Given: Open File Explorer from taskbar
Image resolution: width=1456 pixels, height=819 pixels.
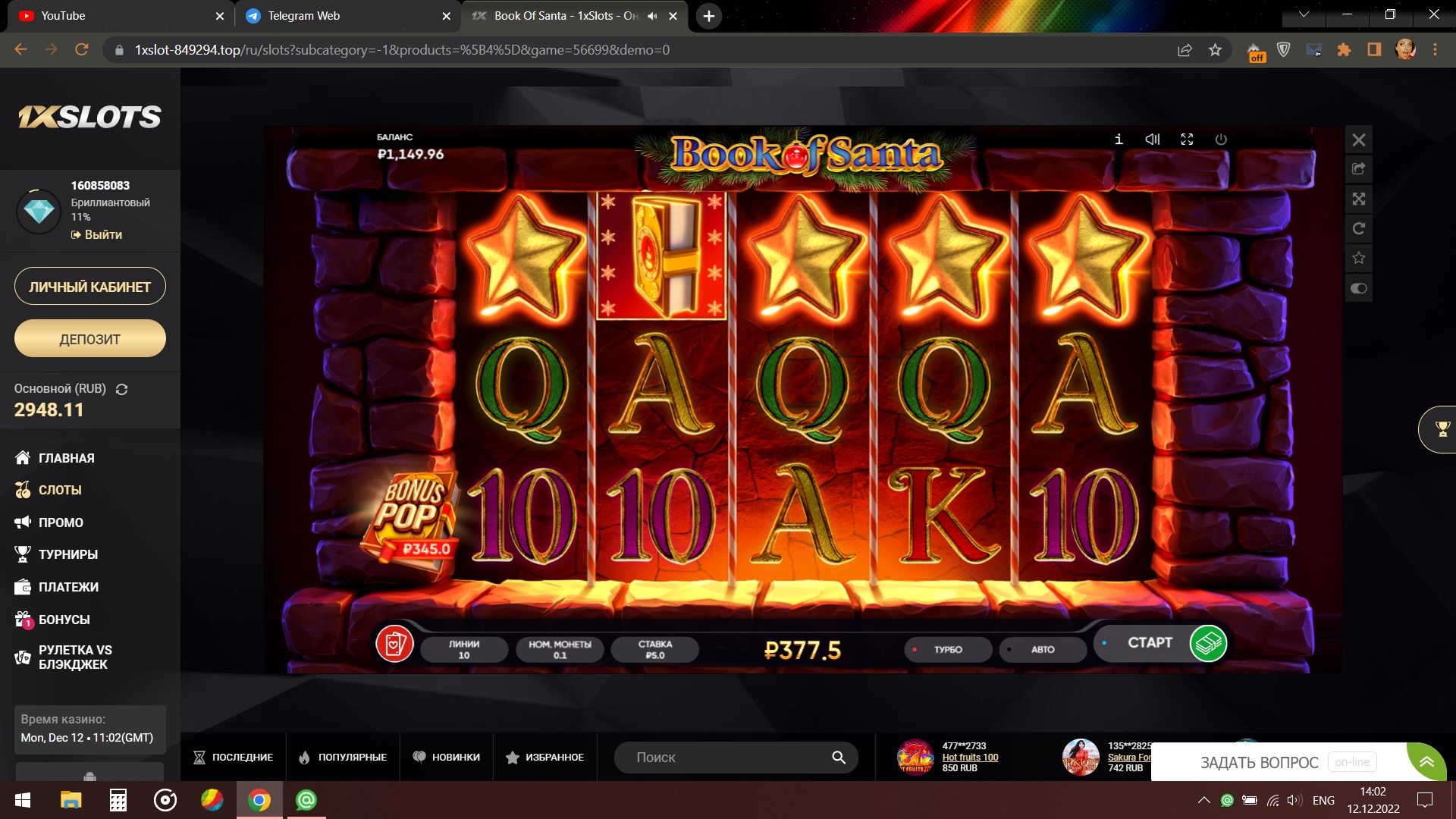Looking at the screenshot, I should click(71, 800).
